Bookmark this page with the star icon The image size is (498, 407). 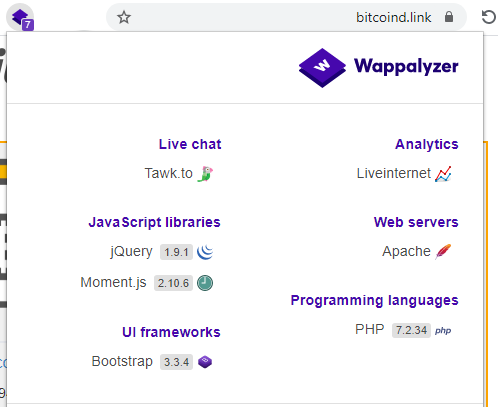[124, 17]
